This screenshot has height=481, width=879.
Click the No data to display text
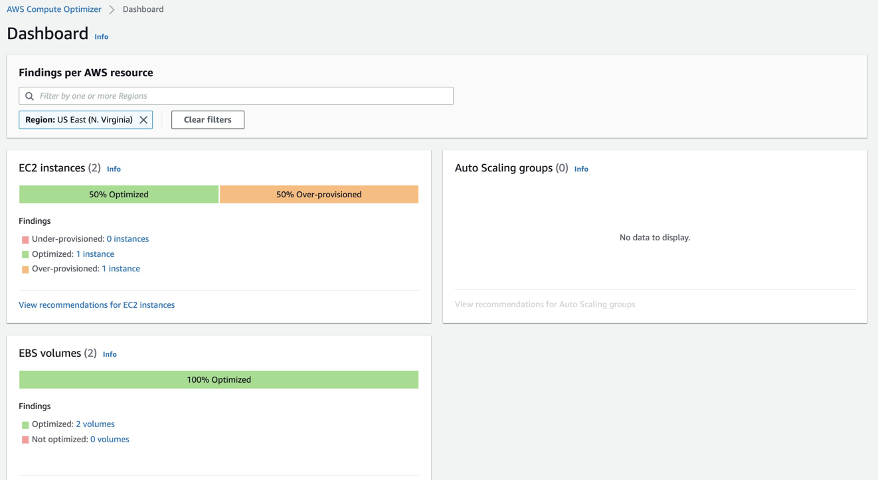(x=655, y=238)
